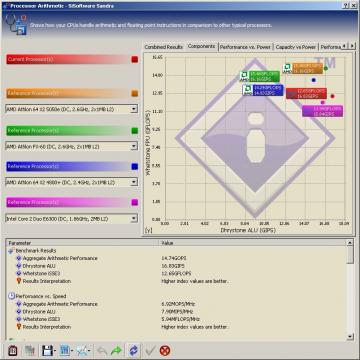Click the red Current Processor color swatch
Screen dimensions: 360x360
135,60
